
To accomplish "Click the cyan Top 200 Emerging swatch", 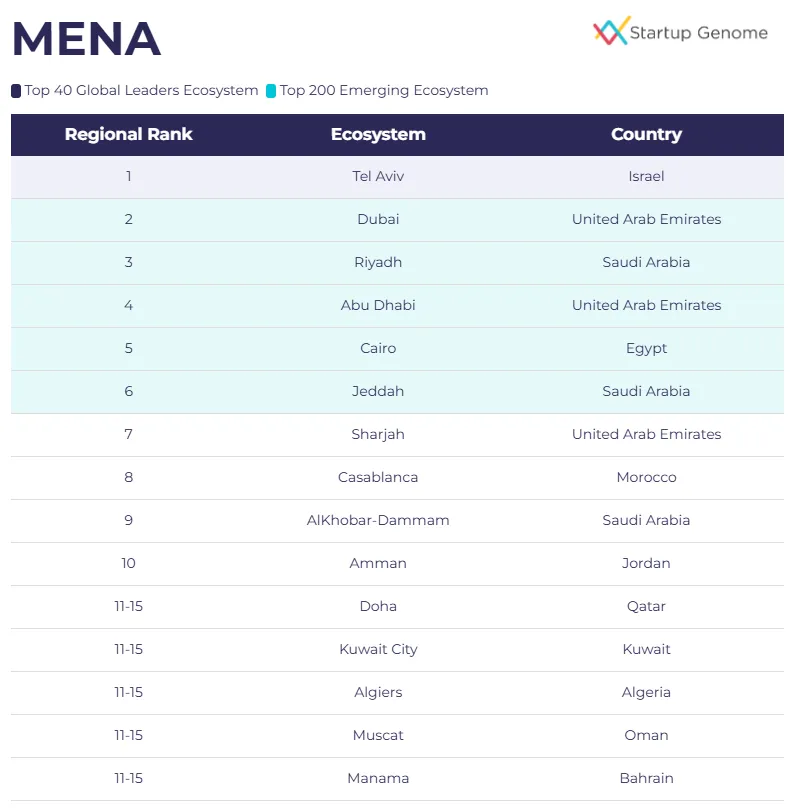I will pos(271,91).
